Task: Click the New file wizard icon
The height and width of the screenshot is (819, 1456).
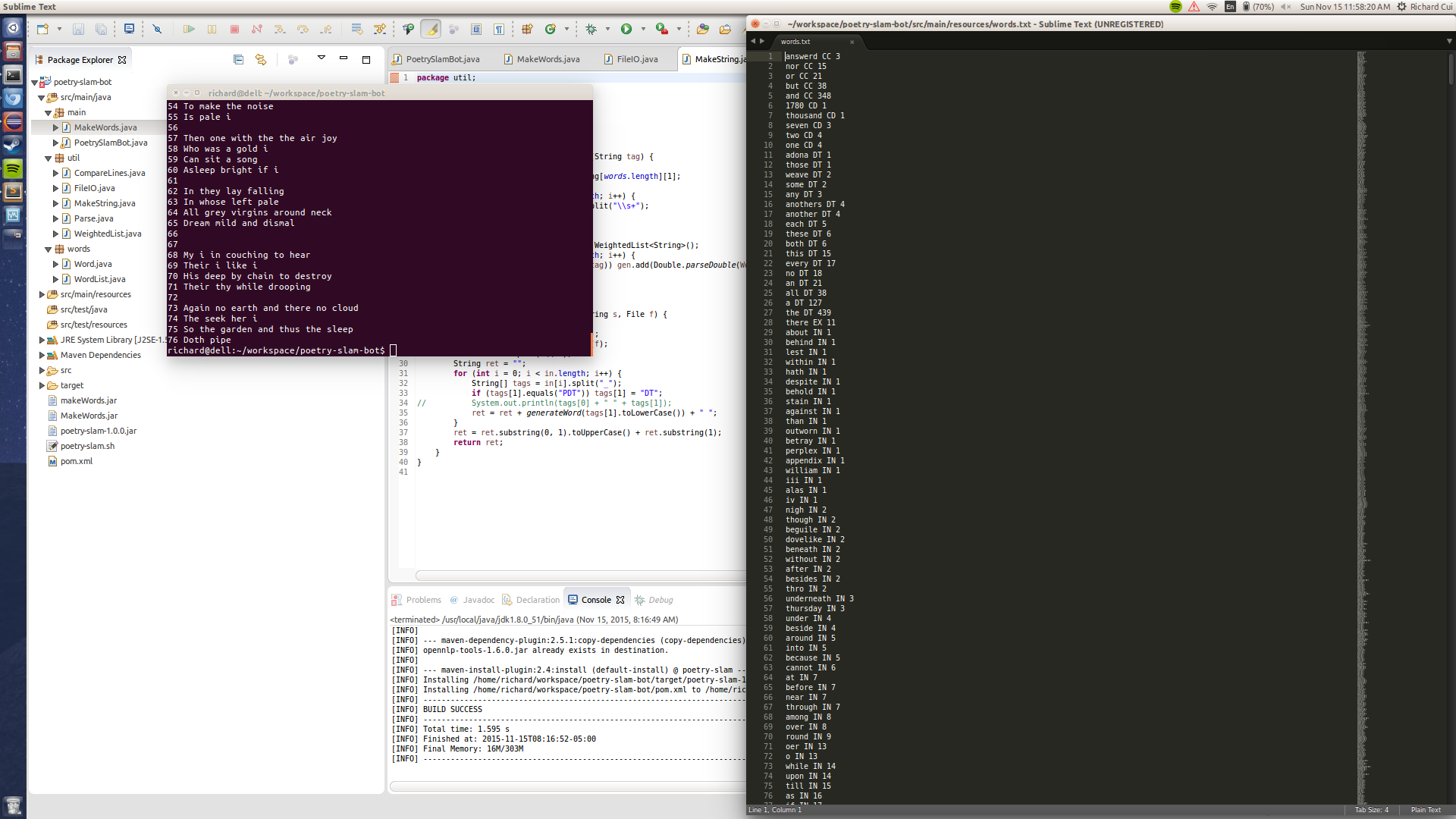Action: pos(42,29)
